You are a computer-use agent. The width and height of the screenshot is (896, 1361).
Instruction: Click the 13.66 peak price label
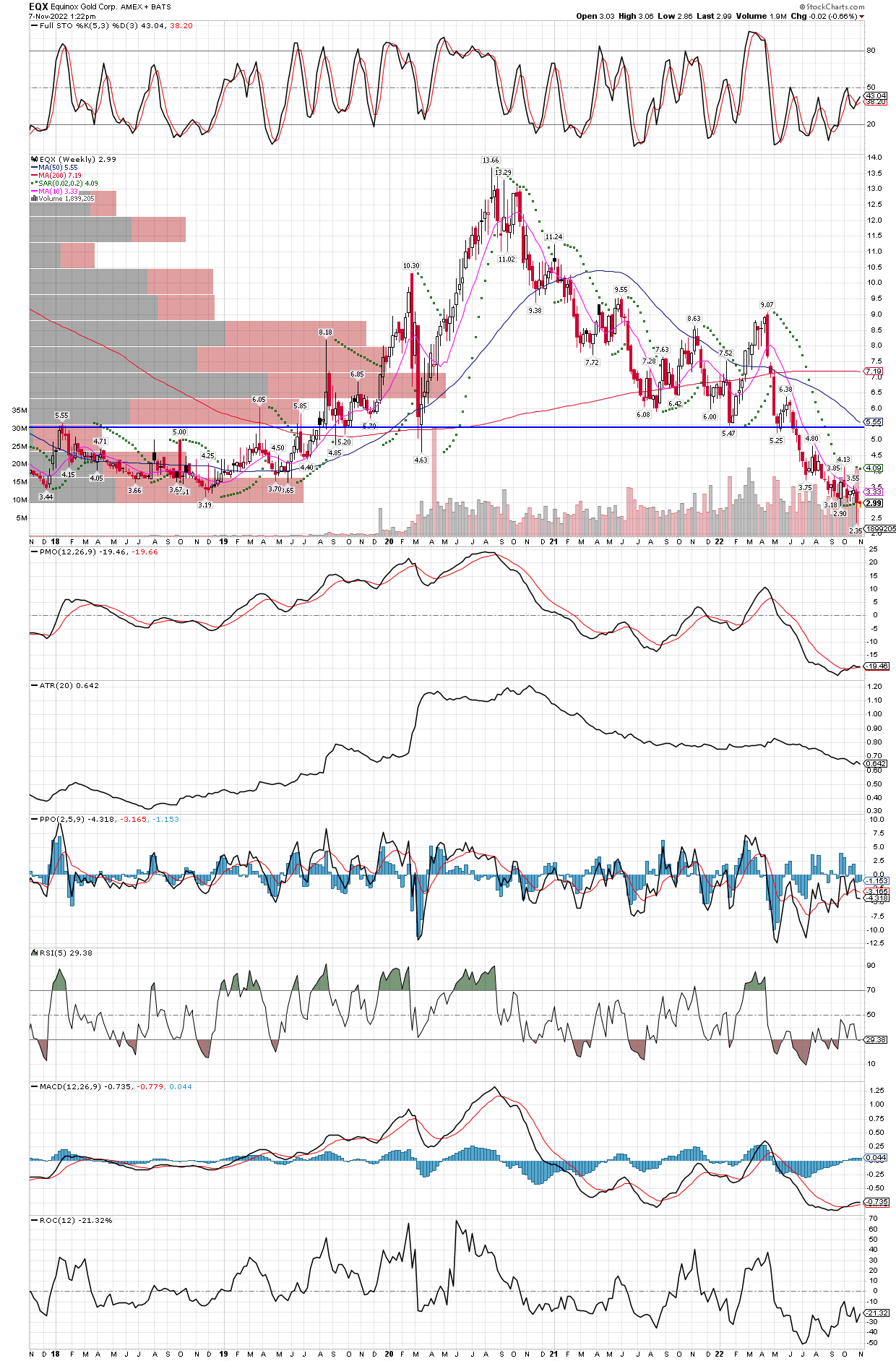pos(491,160)
